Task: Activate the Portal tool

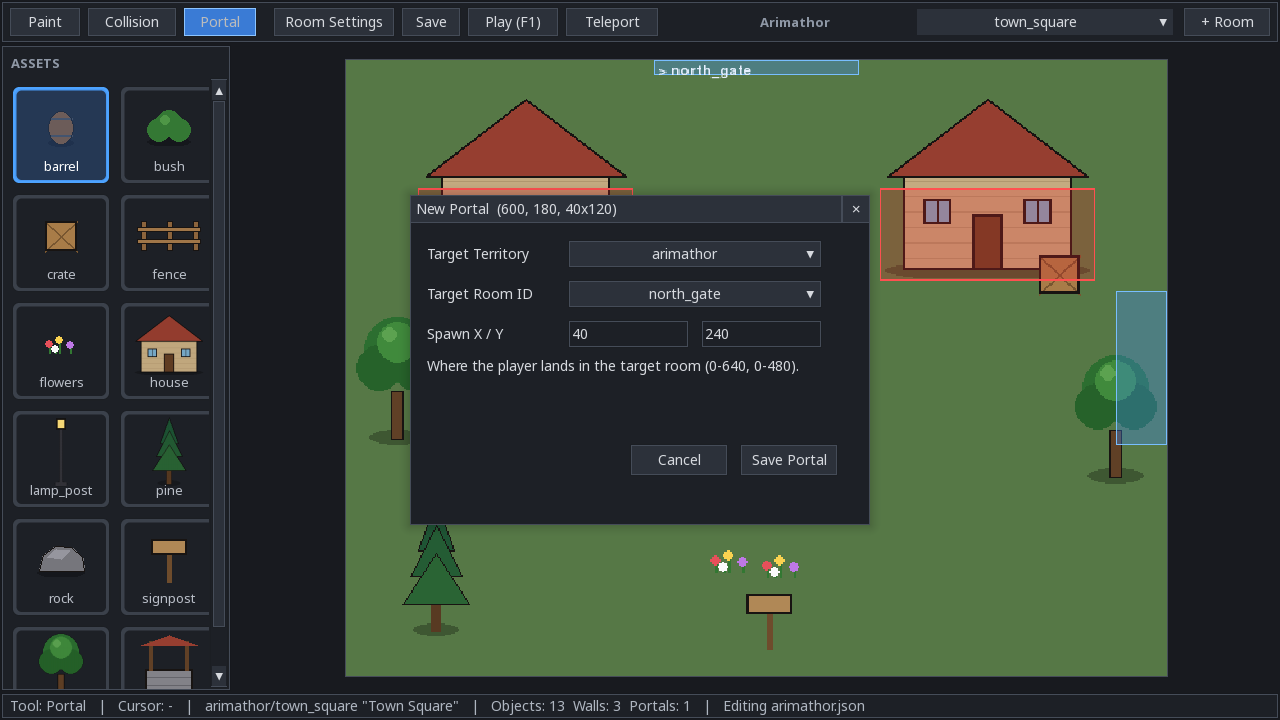Action: click(x=220, y=22)
